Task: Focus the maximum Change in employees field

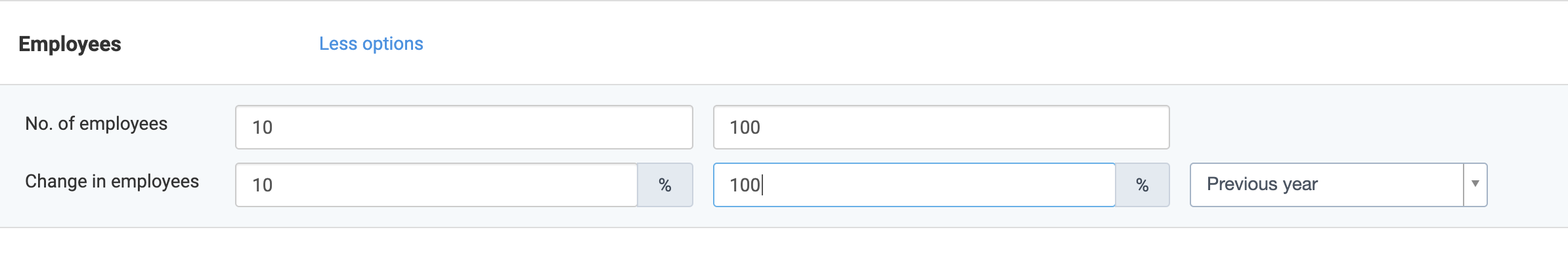Action: (914, 185)
